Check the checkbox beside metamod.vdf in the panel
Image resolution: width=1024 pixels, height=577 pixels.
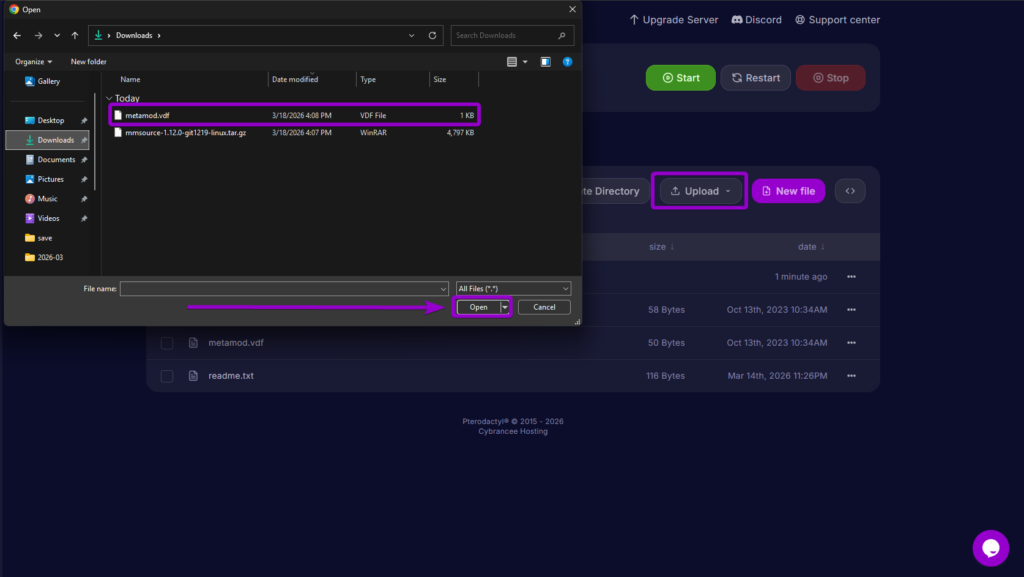coord(166,342)
